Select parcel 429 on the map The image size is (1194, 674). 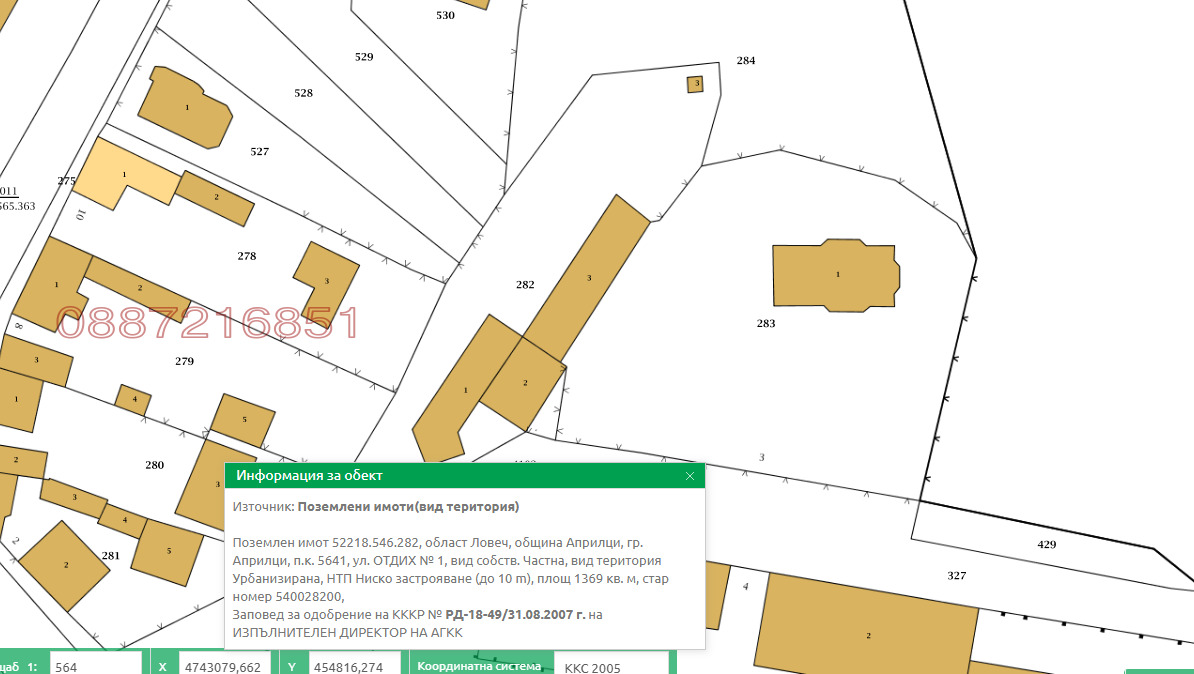[1046, 545]
